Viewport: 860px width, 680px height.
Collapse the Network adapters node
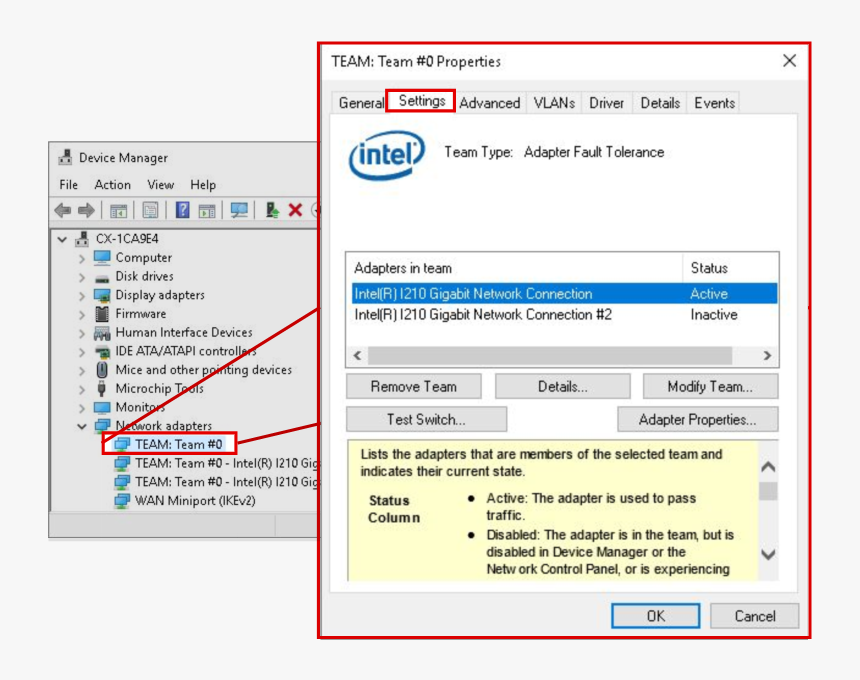[x=82, y=426]
